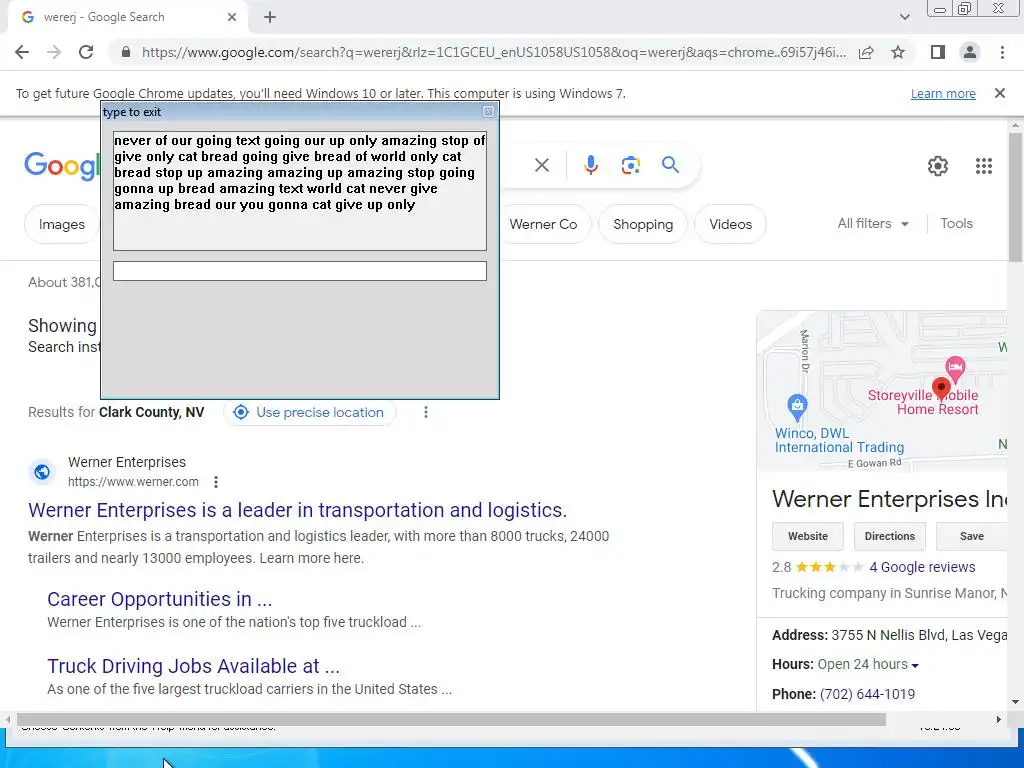Bookmark this tab with the star
The width and height of the screenshot is (1024, 768).
(898, 52)
